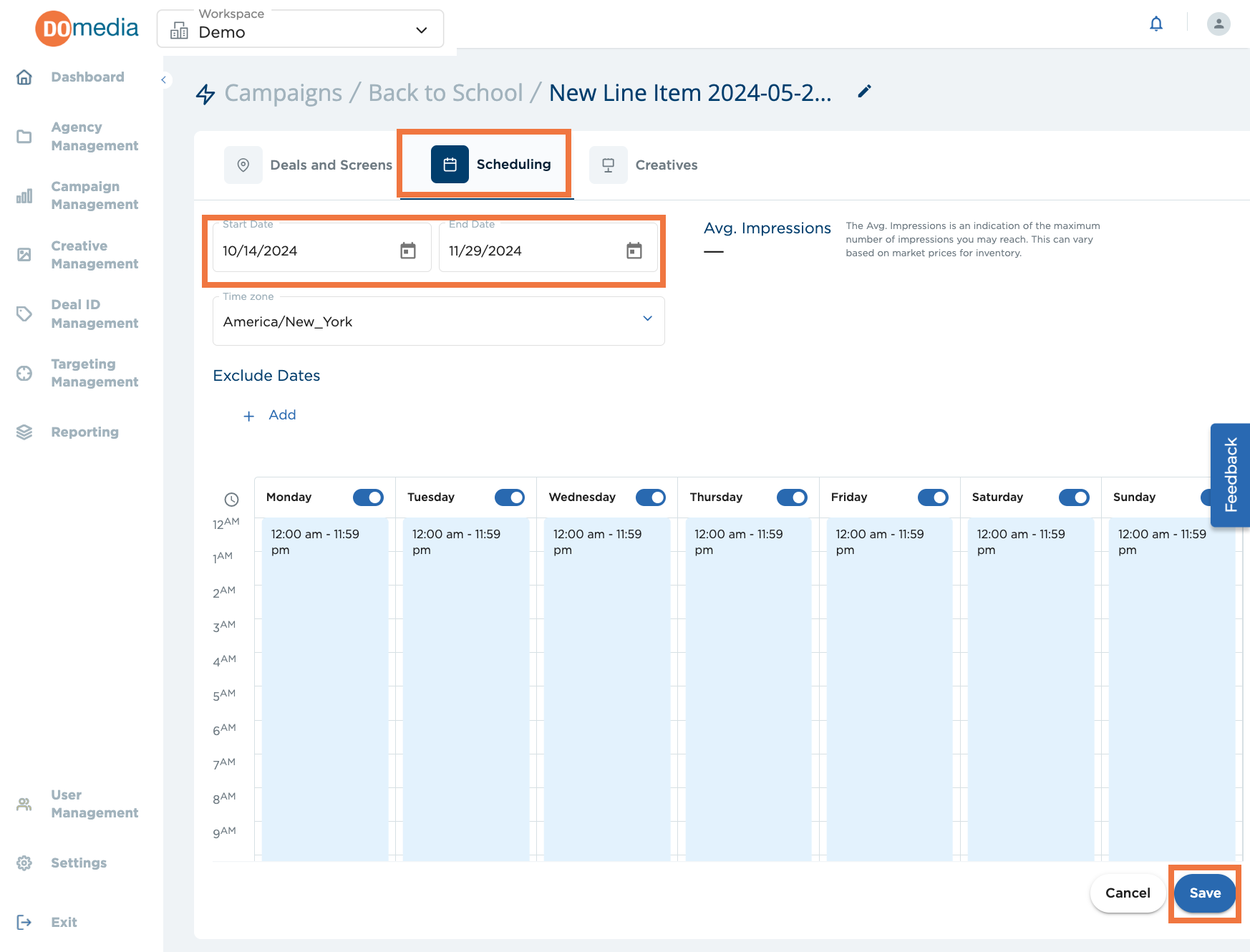Click the Scheduling calendar icon

450,165
